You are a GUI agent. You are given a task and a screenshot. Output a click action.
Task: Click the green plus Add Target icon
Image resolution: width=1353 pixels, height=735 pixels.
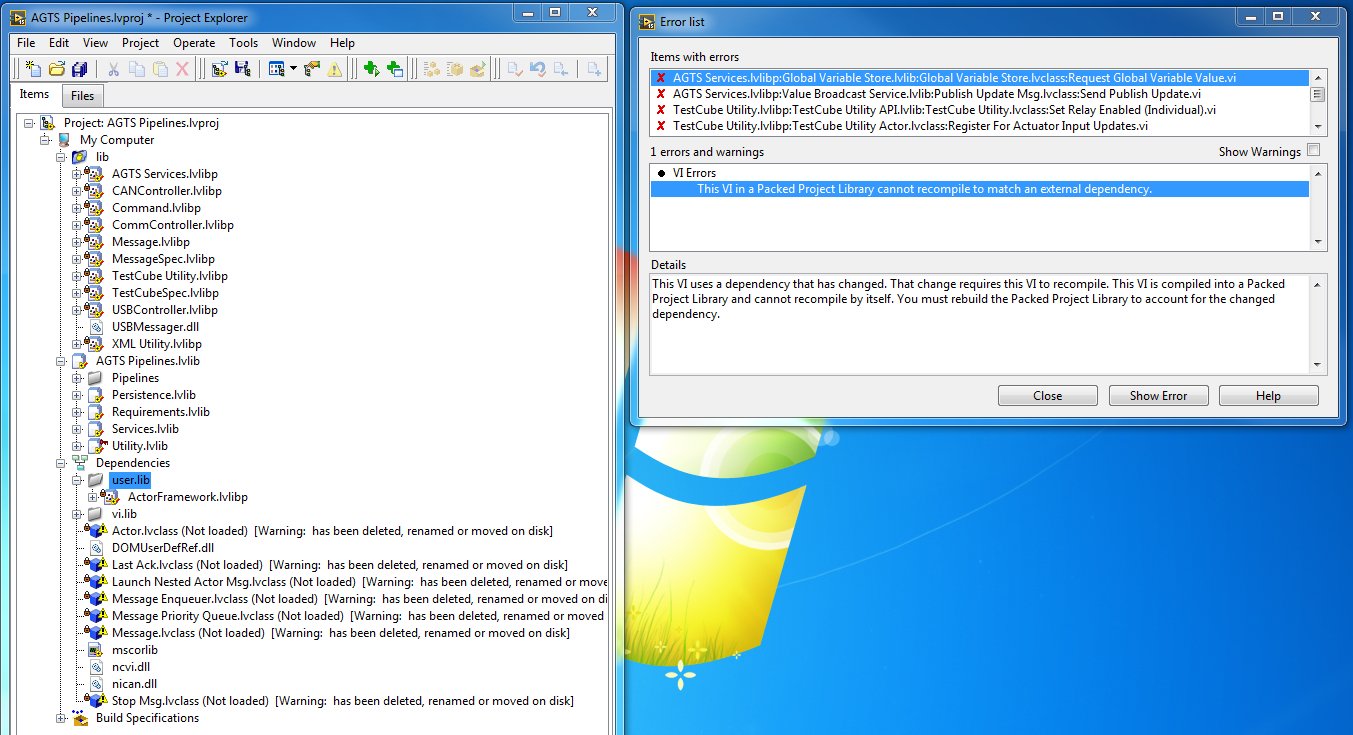(371, 69)
